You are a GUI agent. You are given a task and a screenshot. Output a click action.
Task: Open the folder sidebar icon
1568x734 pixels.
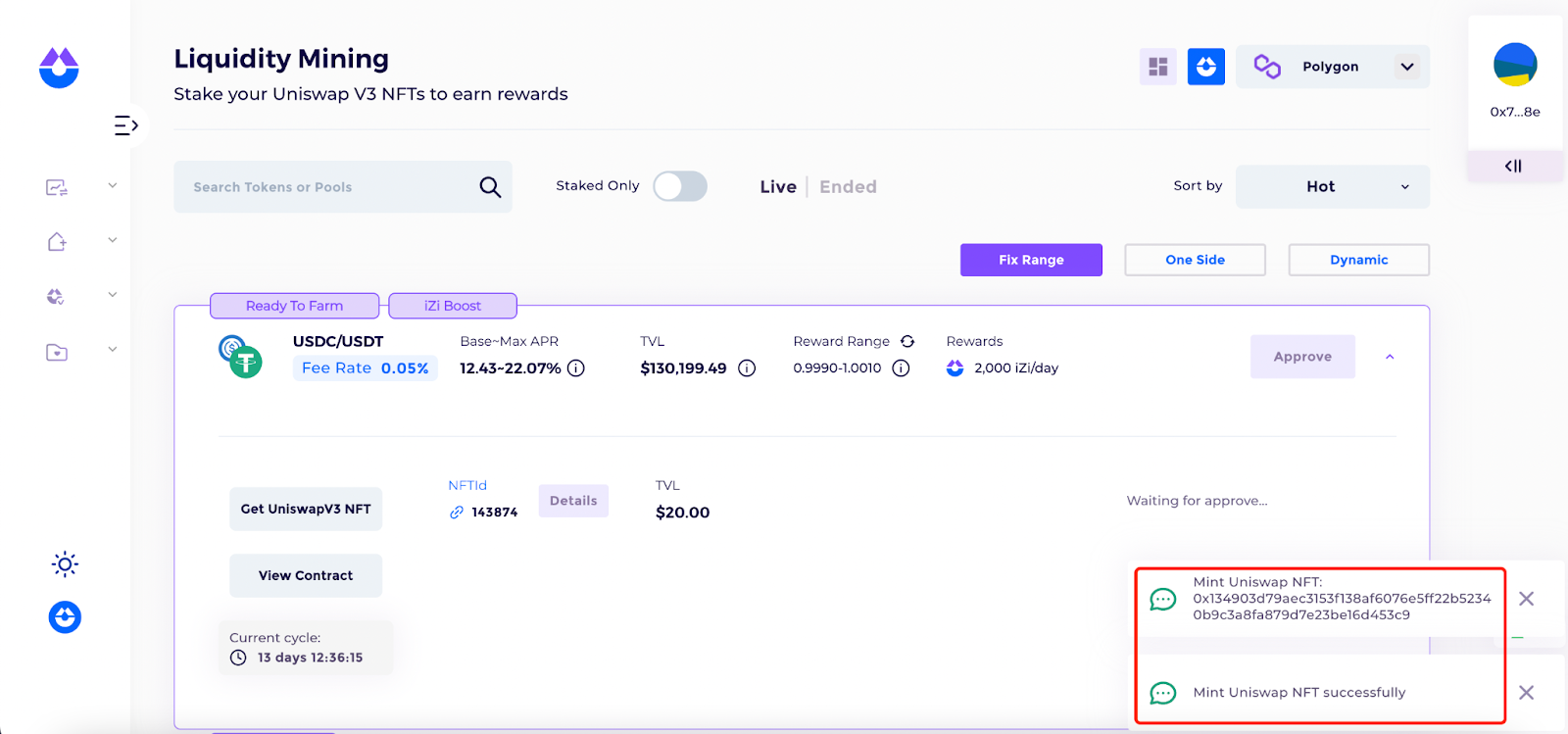tap(57, 352)
